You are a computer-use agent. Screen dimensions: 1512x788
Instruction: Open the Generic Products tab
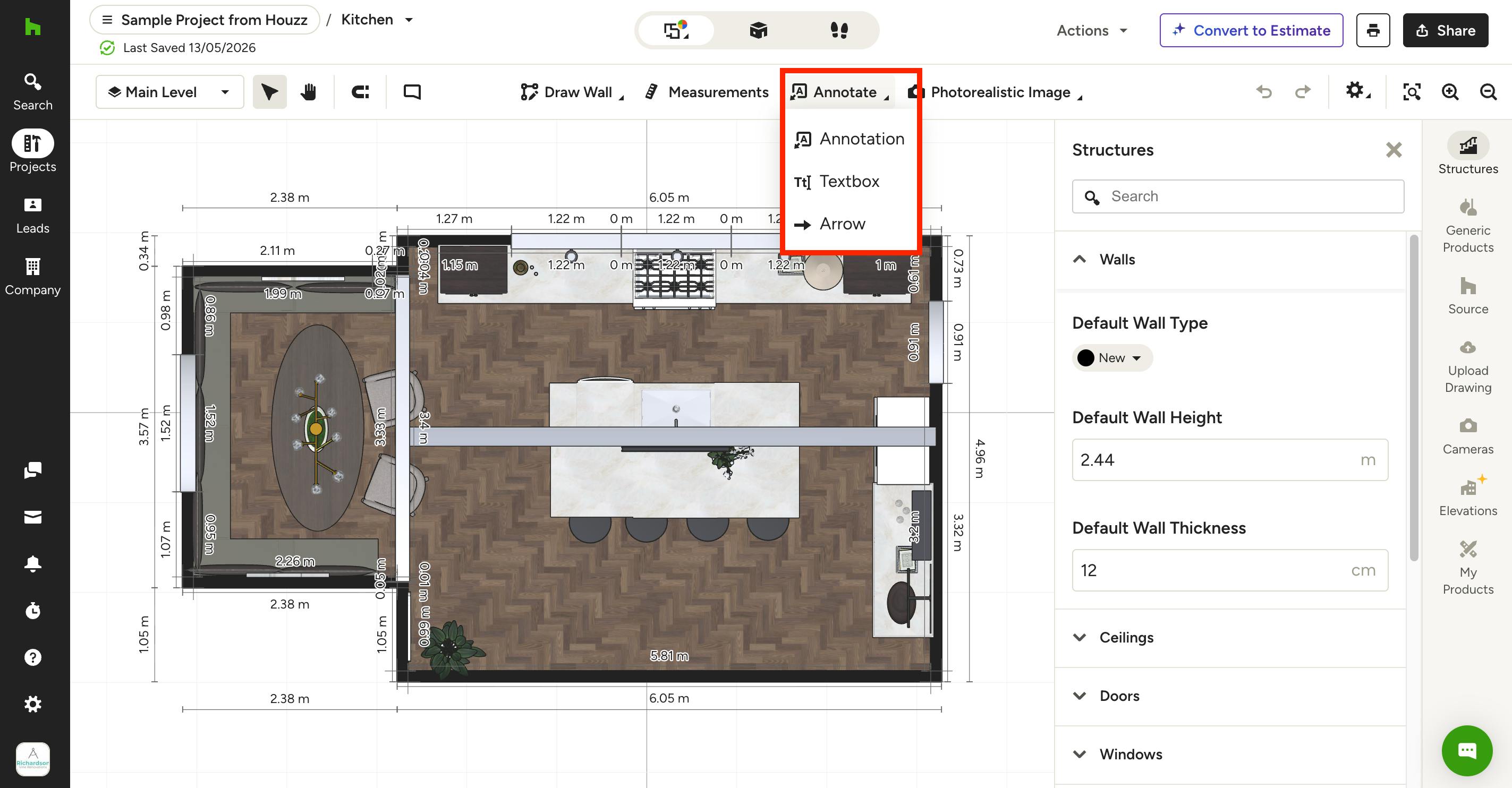1468,226
